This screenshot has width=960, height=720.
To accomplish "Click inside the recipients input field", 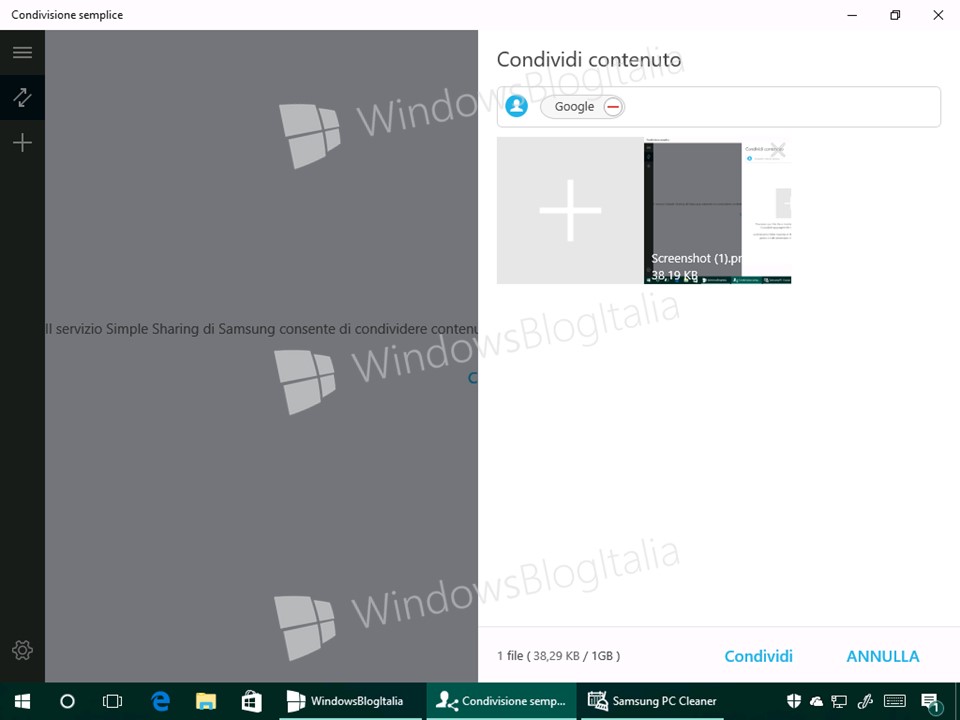I will (718, 107).
